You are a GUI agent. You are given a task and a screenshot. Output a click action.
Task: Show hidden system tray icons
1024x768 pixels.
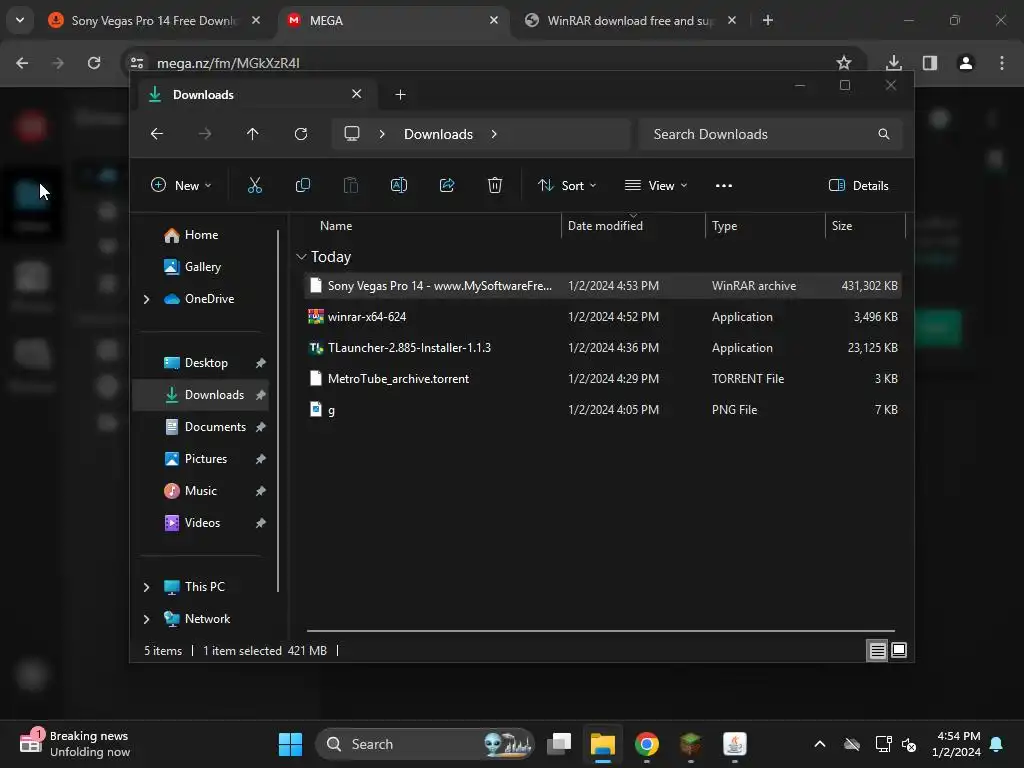click(x=820, y=744)
